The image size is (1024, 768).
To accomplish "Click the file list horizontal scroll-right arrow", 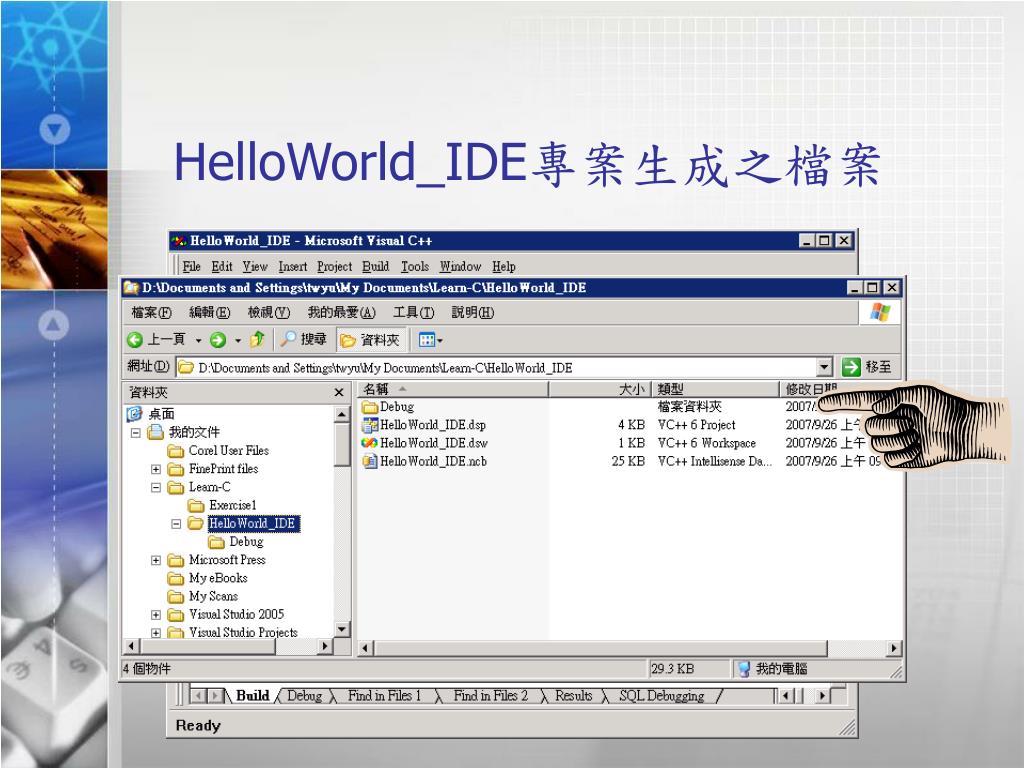I will tap(894, 648).
